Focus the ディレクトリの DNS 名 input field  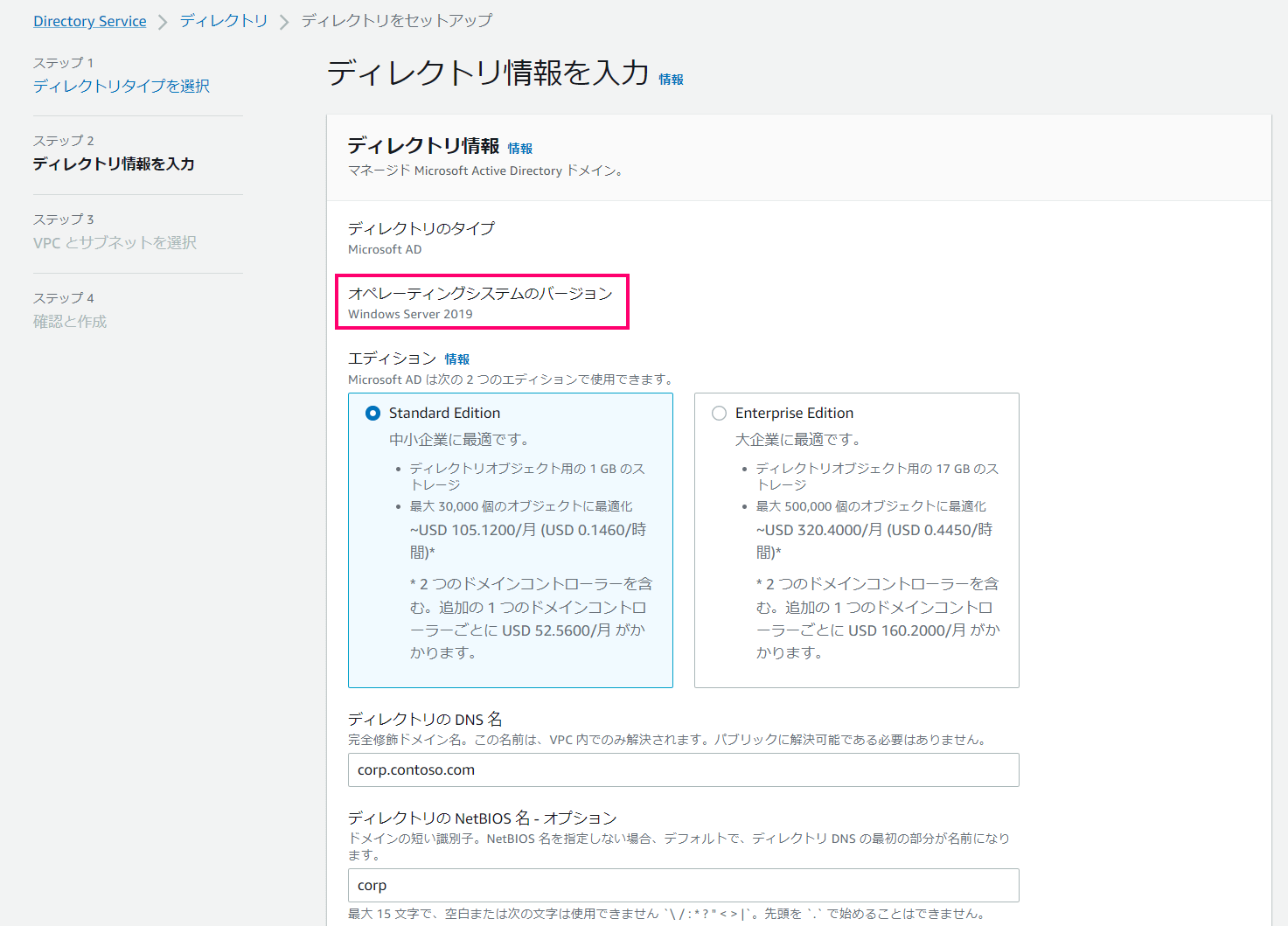[684, 769]
